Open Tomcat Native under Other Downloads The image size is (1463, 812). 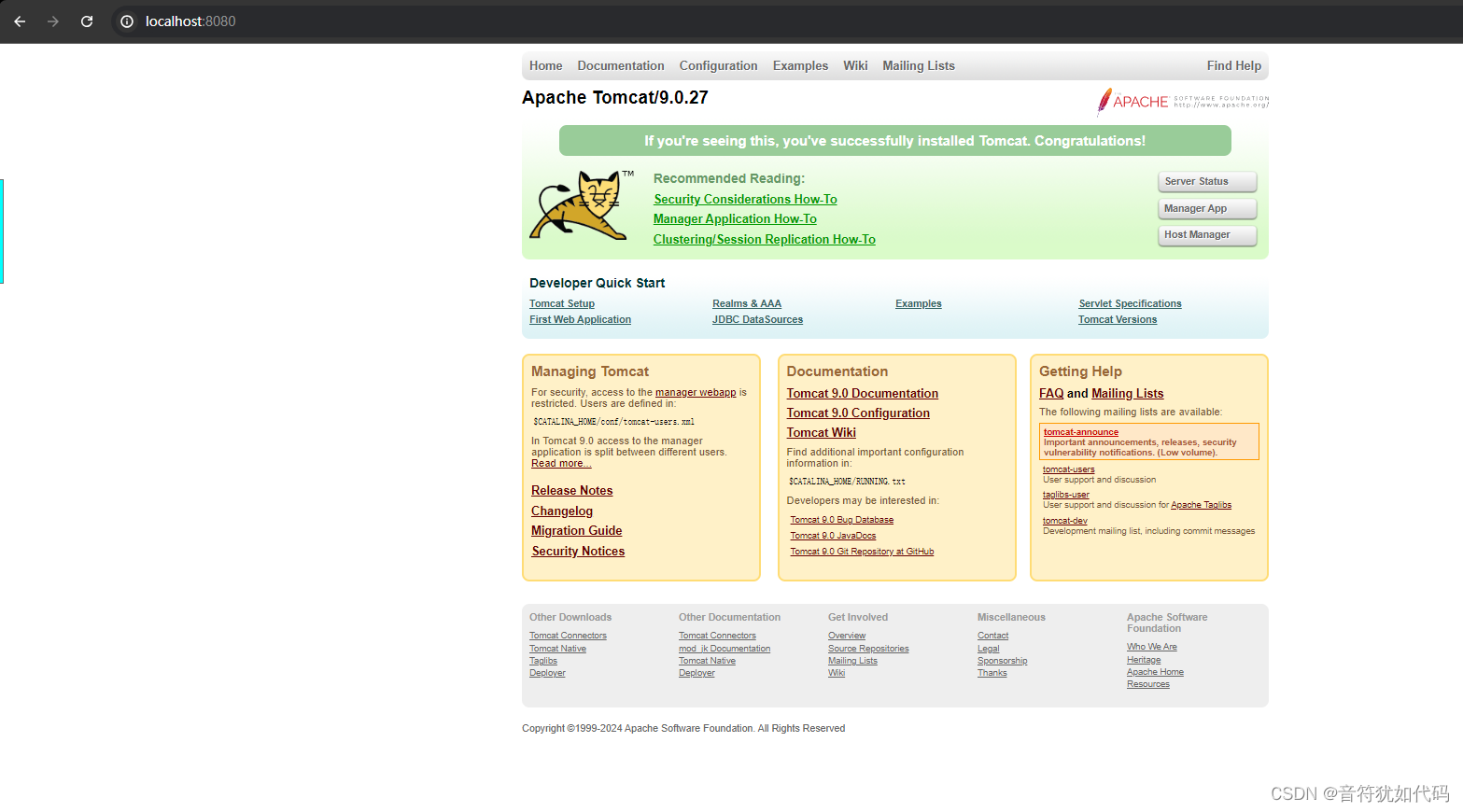[x=557, y=649]
